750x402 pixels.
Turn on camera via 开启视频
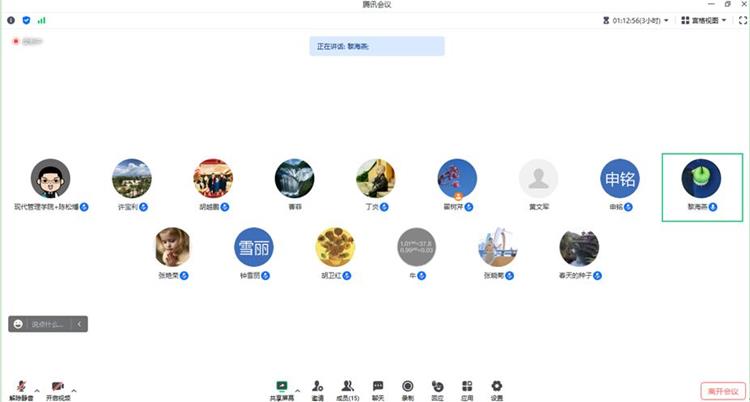coord(58,391)
